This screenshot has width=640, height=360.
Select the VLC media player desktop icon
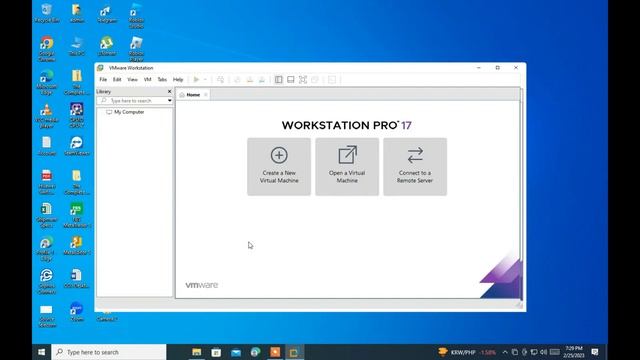point(47,116)
